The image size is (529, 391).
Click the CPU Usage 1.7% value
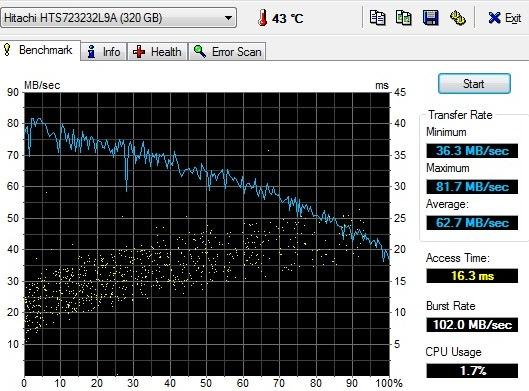tap(472, 371)
